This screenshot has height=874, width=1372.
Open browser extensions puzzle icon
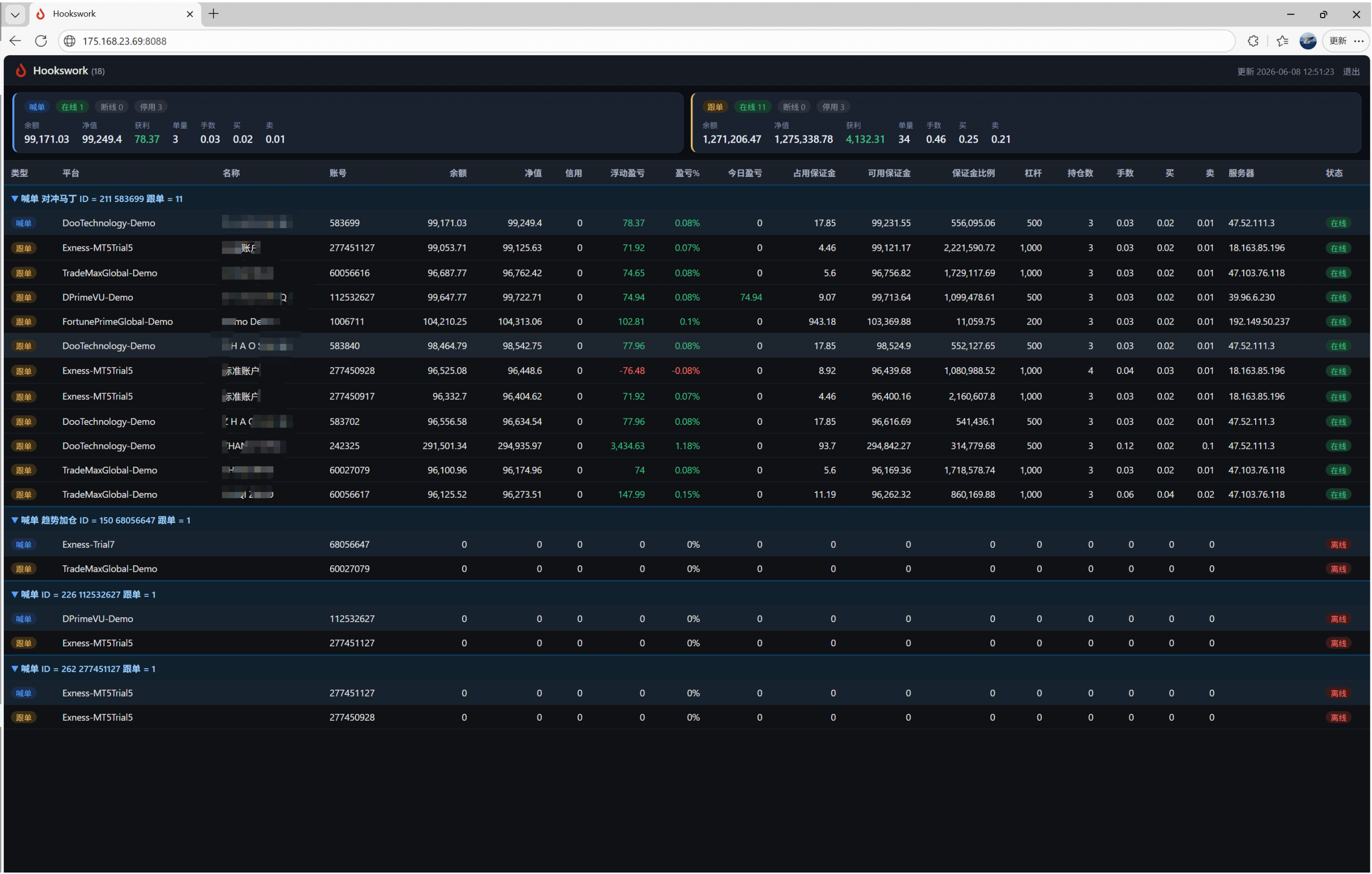1253,41
